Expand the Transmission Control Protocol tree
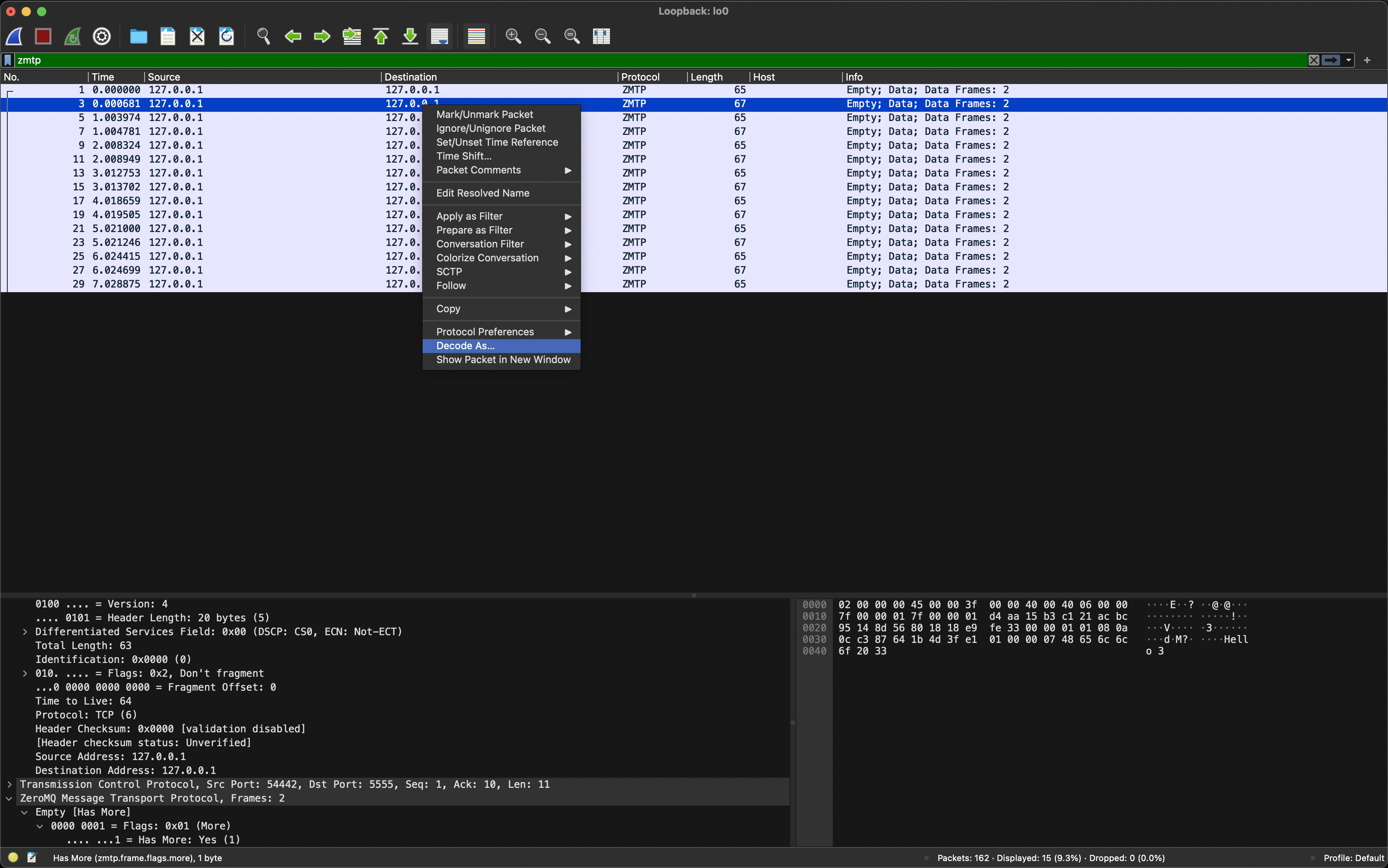1388x868 pixels. pyautogui.click(x=9, y=784)
